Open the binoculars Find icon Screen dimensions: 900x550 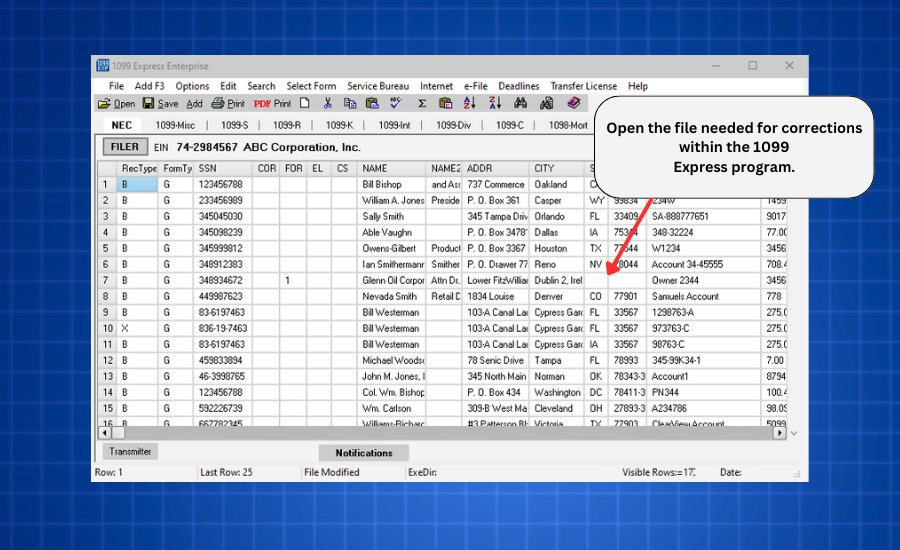(520, 103)
